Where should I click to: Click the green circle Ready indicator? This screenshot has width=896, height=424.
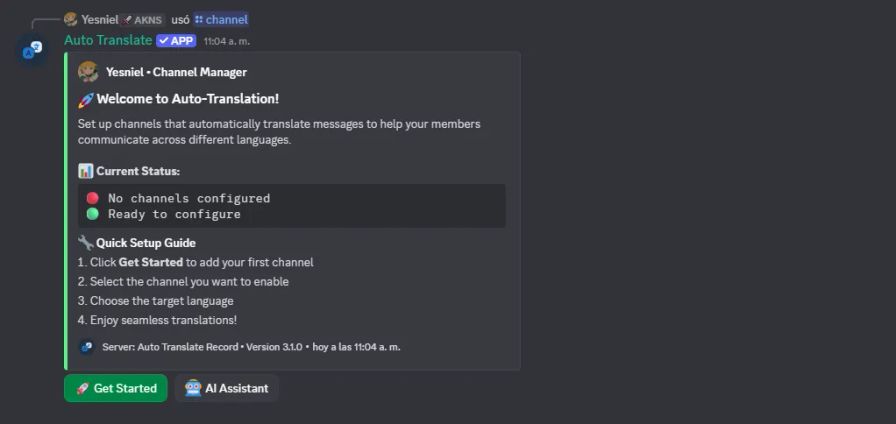click(93, 214)
